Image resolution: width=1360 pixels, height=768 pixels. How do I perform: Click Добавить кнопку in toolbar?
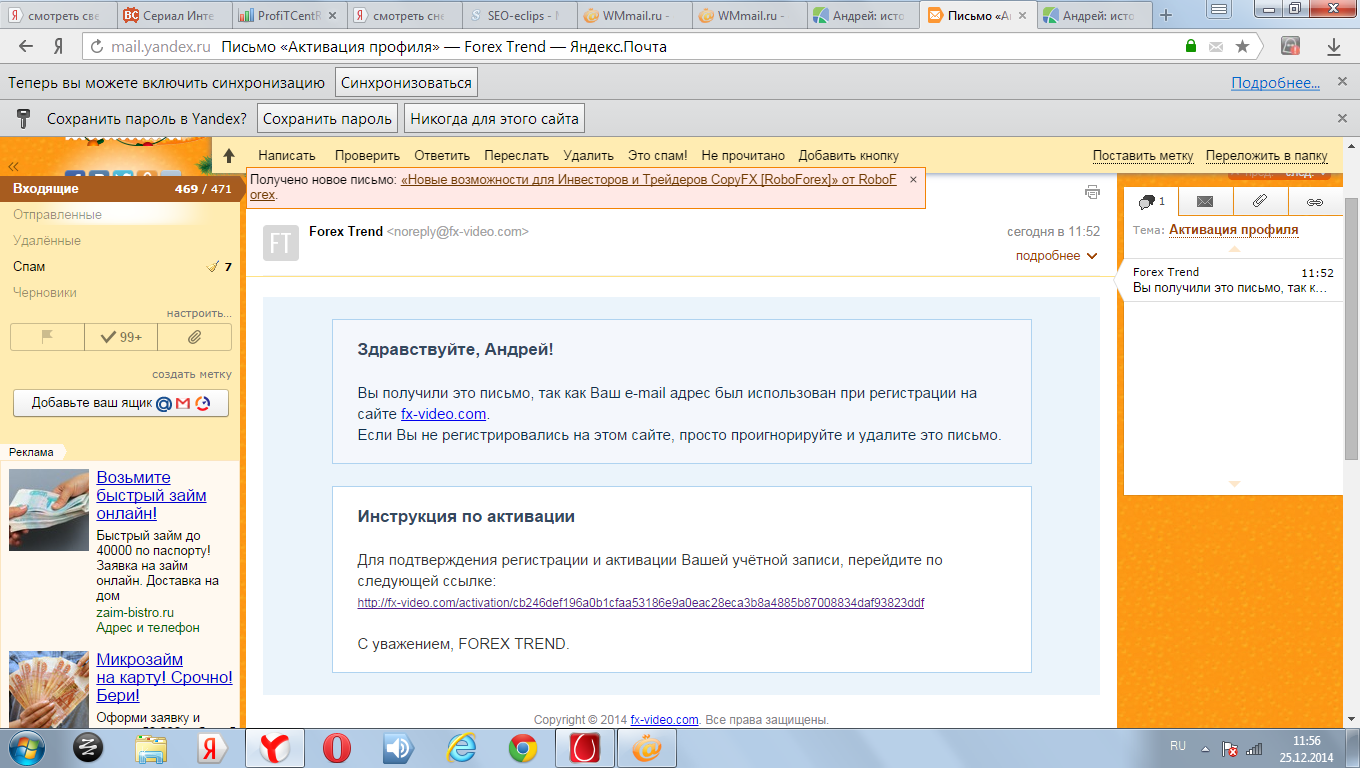click(x=849, y=155)
